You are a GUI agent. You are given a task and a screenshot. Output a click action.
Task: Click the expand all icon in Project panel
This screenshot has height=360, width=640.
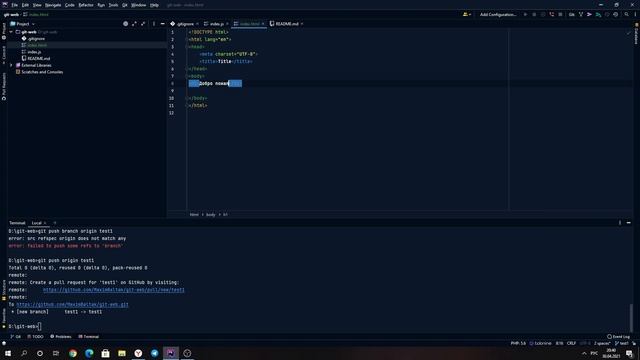pyautogui.click(x=134, y=24)
